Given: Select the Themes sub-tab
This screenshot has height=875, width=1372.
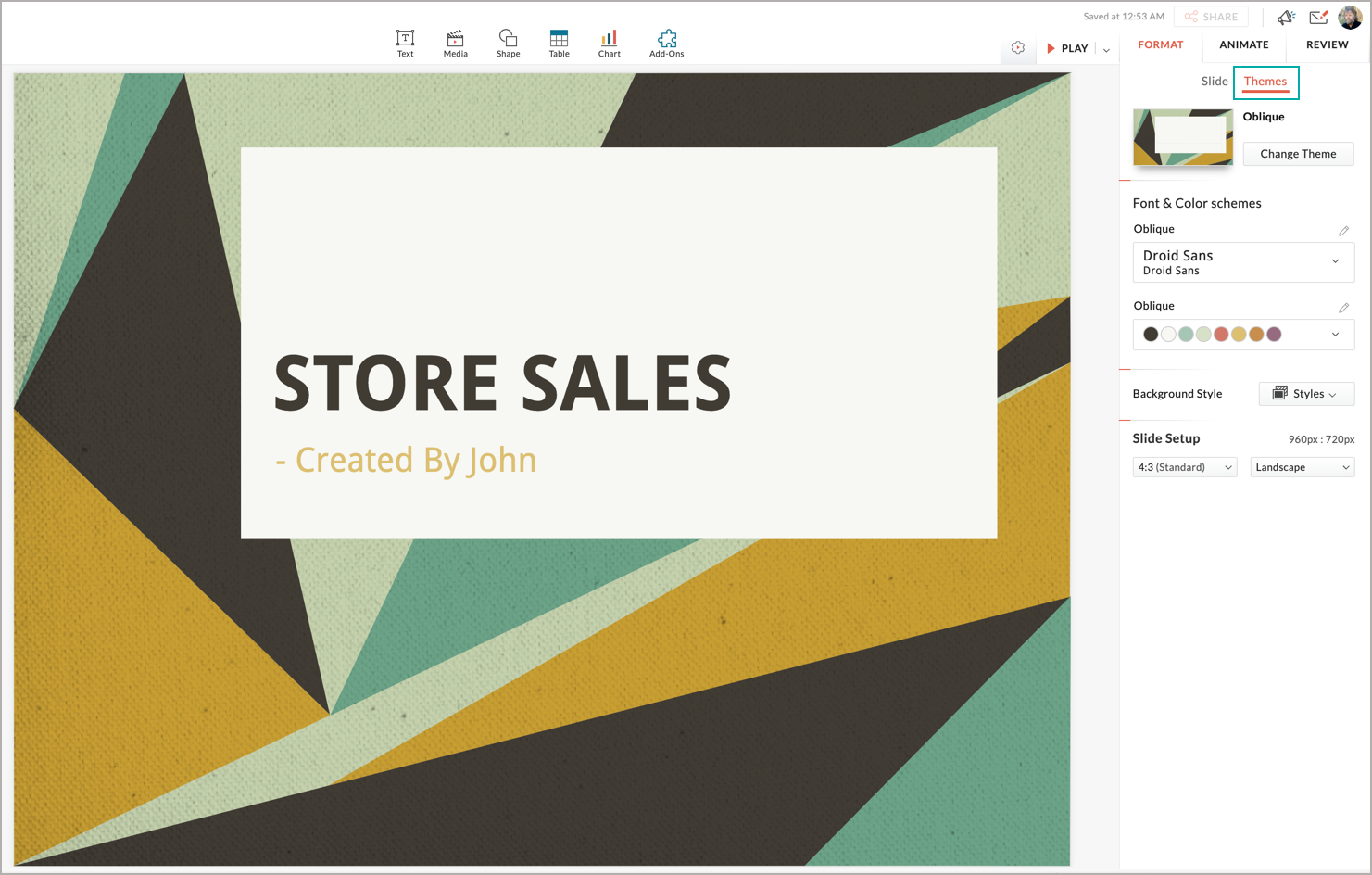Looking at the screenshot, I should coord(1265,82).
